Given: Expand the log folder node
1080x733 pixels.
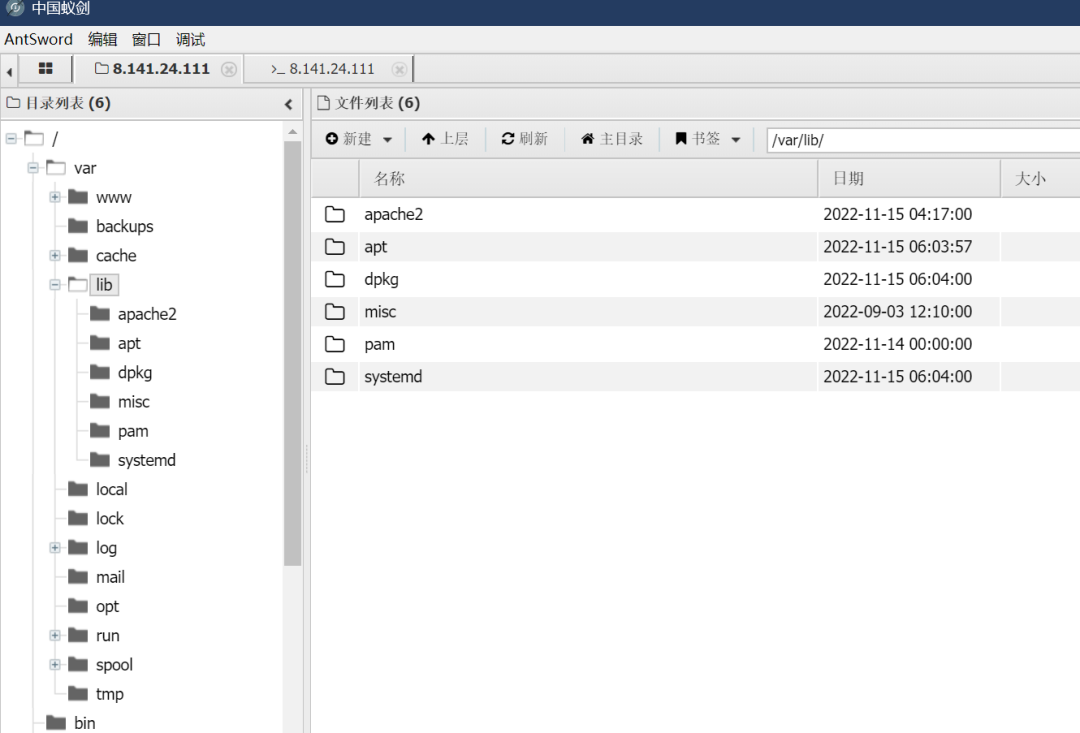Looking at the screenshot, I should [x=55, y=548].
